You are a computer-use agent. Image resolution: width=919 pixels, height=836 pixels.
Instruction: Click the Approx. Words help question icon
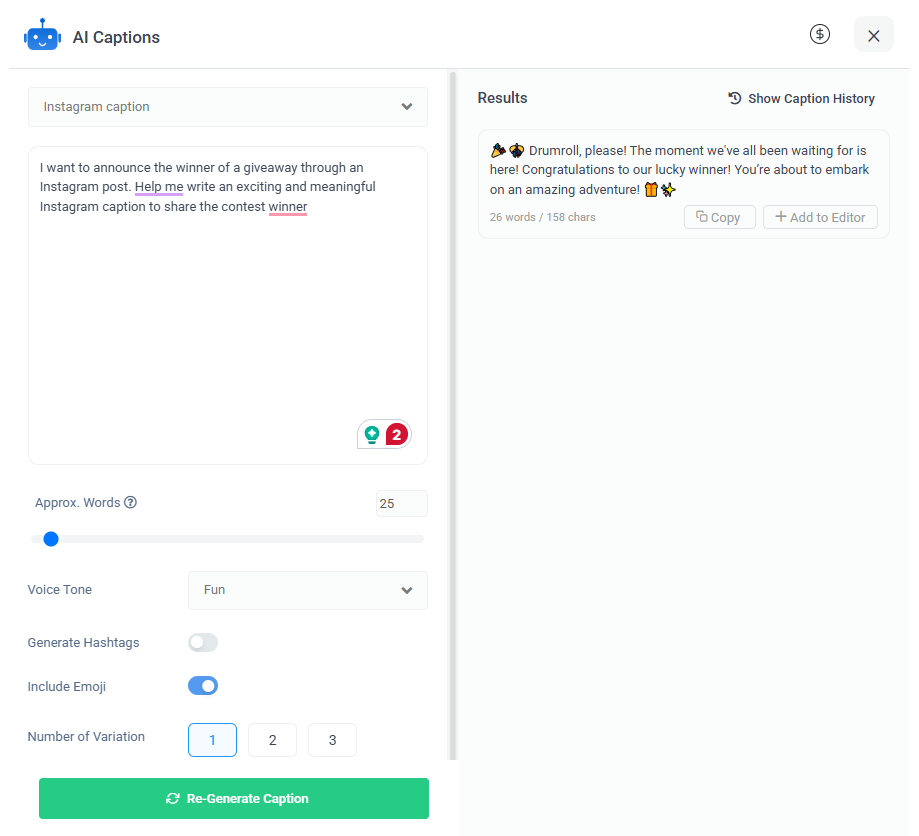point(131,502)
